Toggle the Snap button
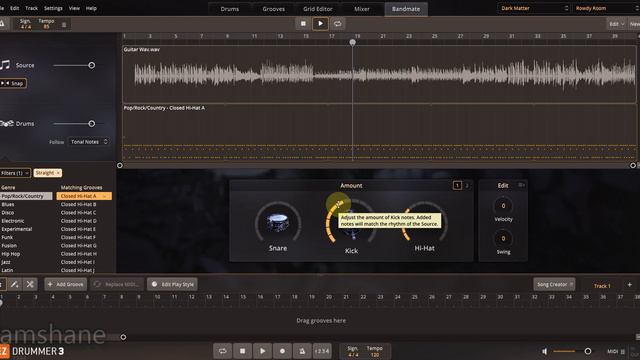Viewport: 640px width, 360px height. pos(13,83)
